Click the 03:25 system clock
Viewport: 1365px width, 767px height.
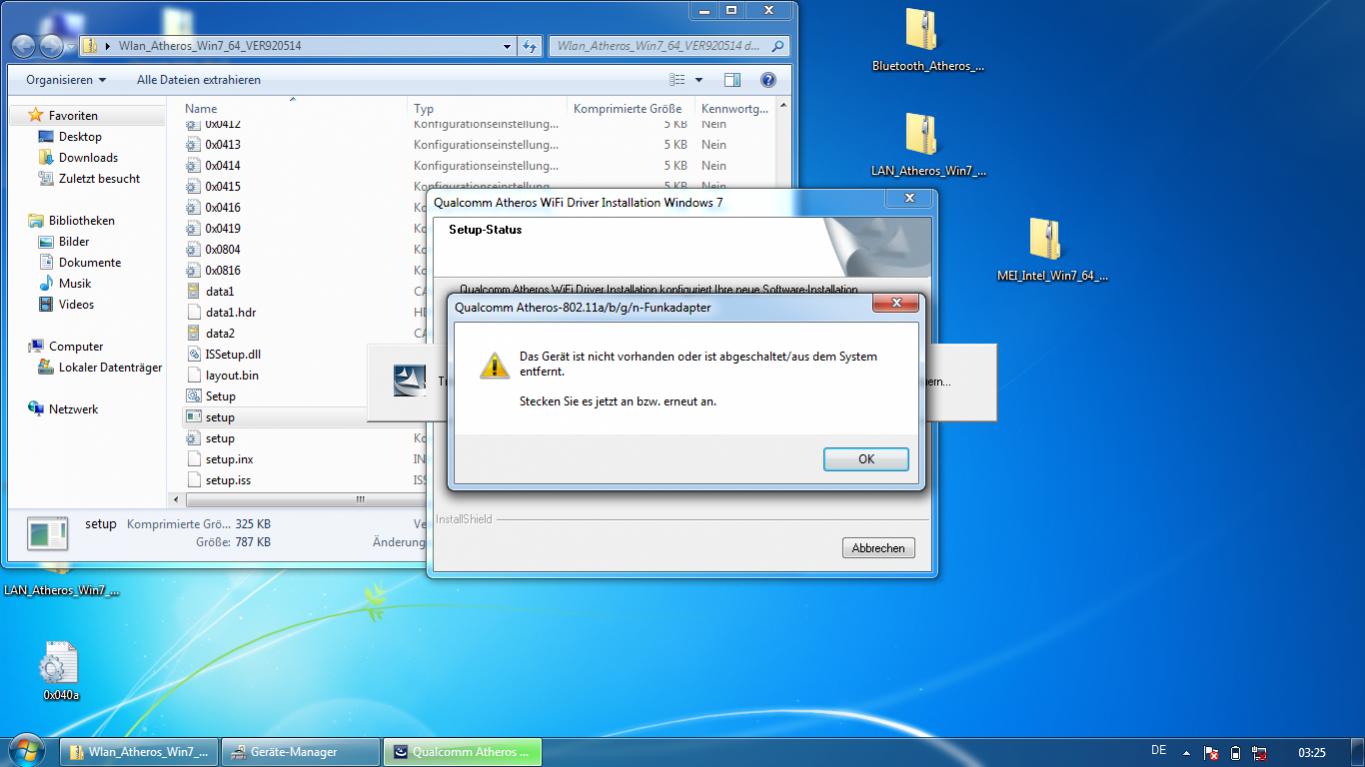point(1312,753)
